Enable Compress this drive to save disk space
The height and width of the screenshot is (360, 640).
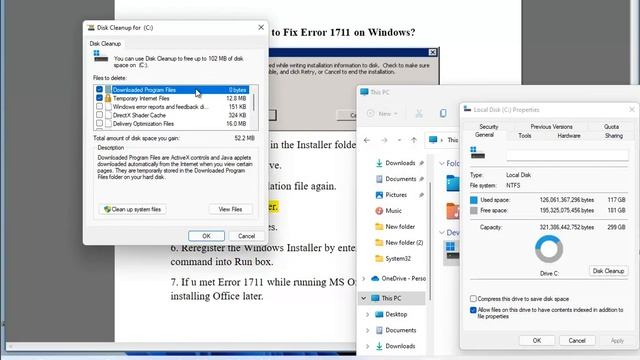coord(473,299)
